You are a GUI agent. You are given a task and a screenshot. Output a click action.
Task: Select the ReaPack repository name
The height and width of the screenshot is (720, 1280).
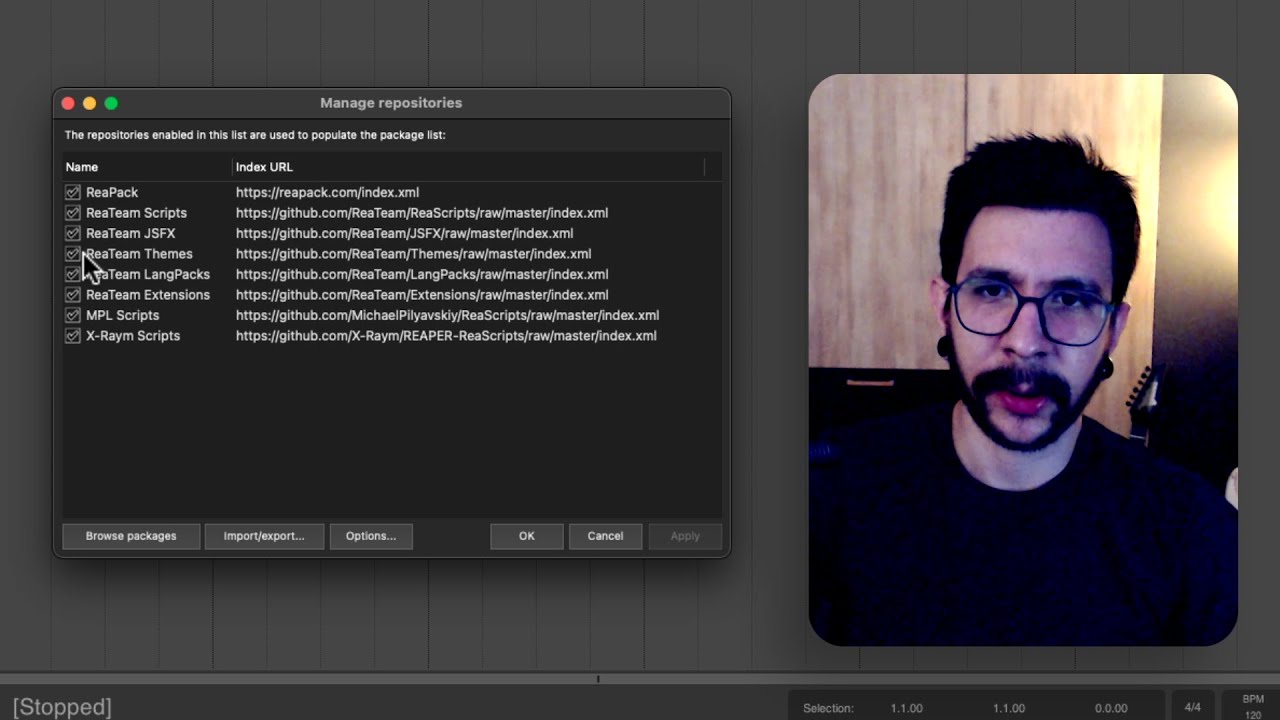112,192
